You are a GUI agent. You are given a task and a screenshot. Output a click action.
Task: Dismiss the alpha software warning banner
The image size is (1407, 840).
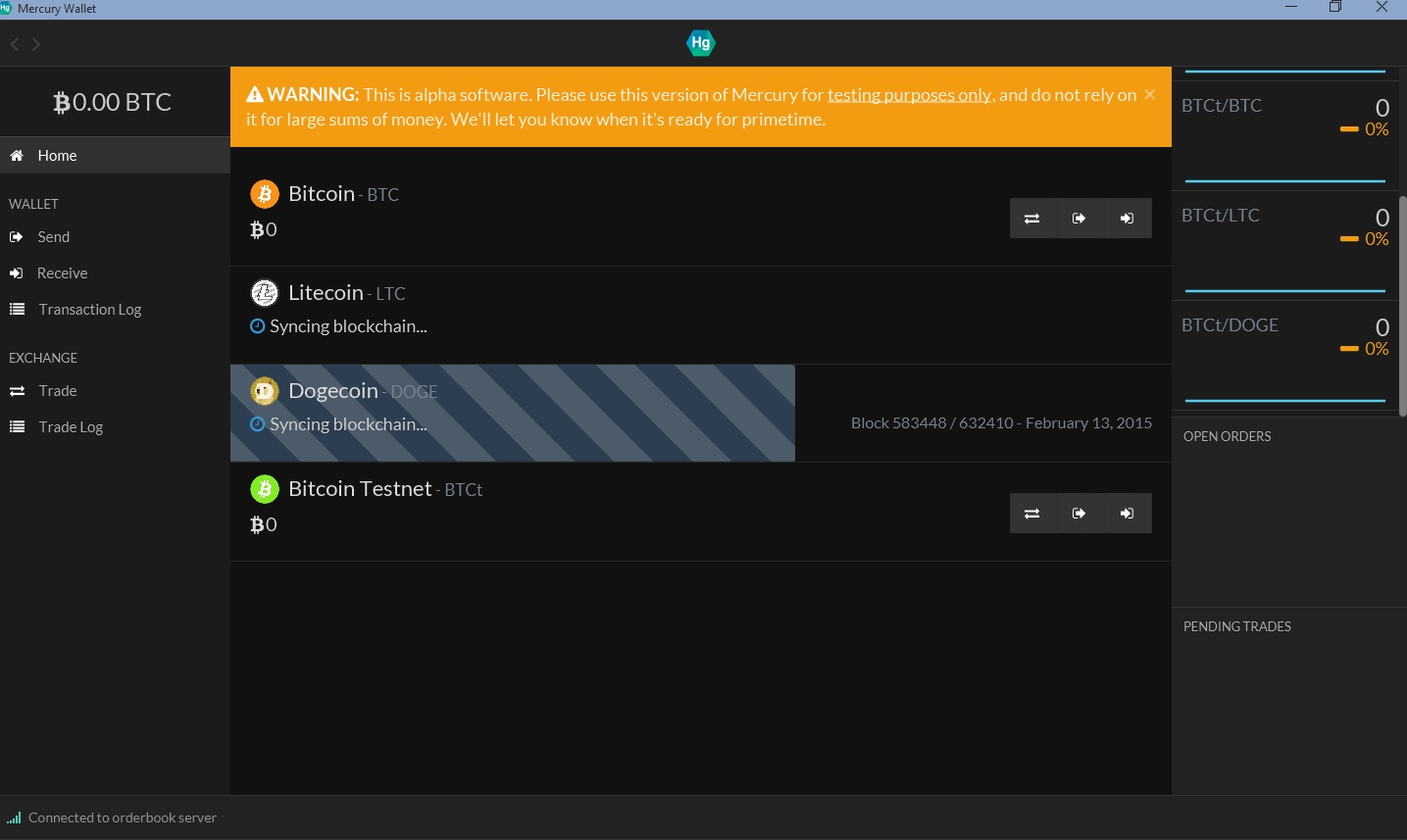click(1149, 94)
